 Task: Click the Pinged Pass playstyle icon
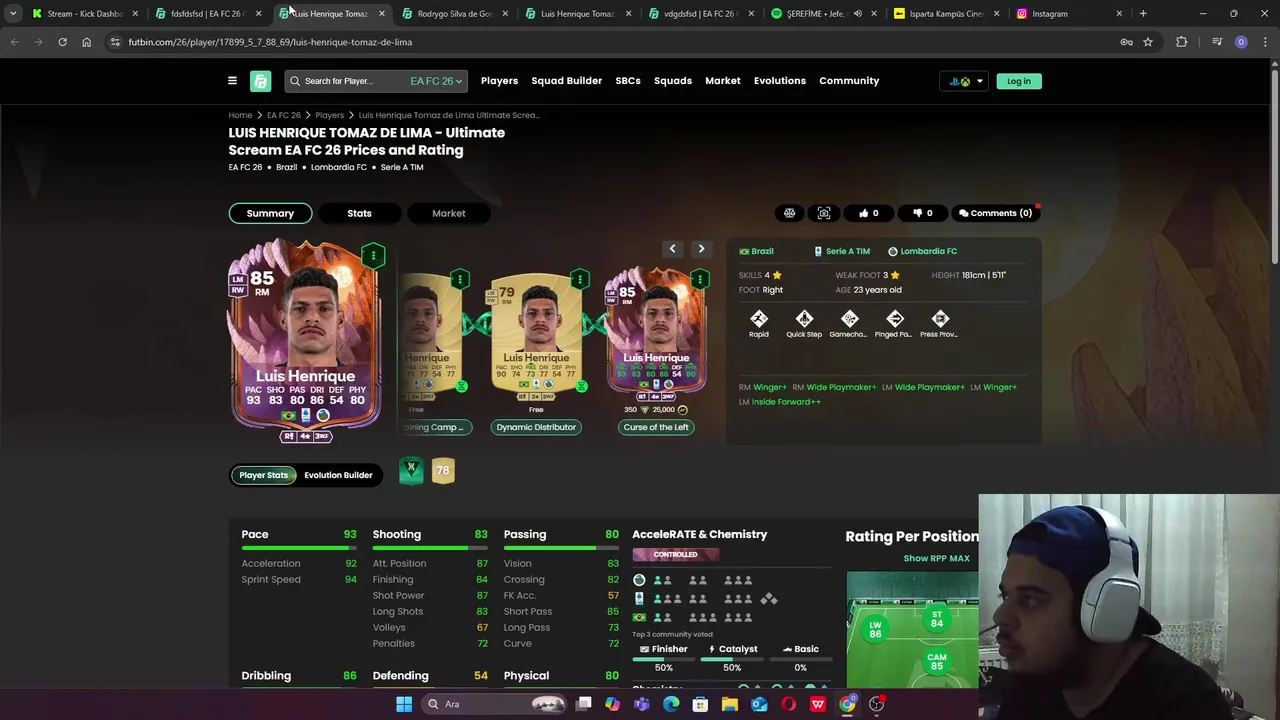[895, 319]
